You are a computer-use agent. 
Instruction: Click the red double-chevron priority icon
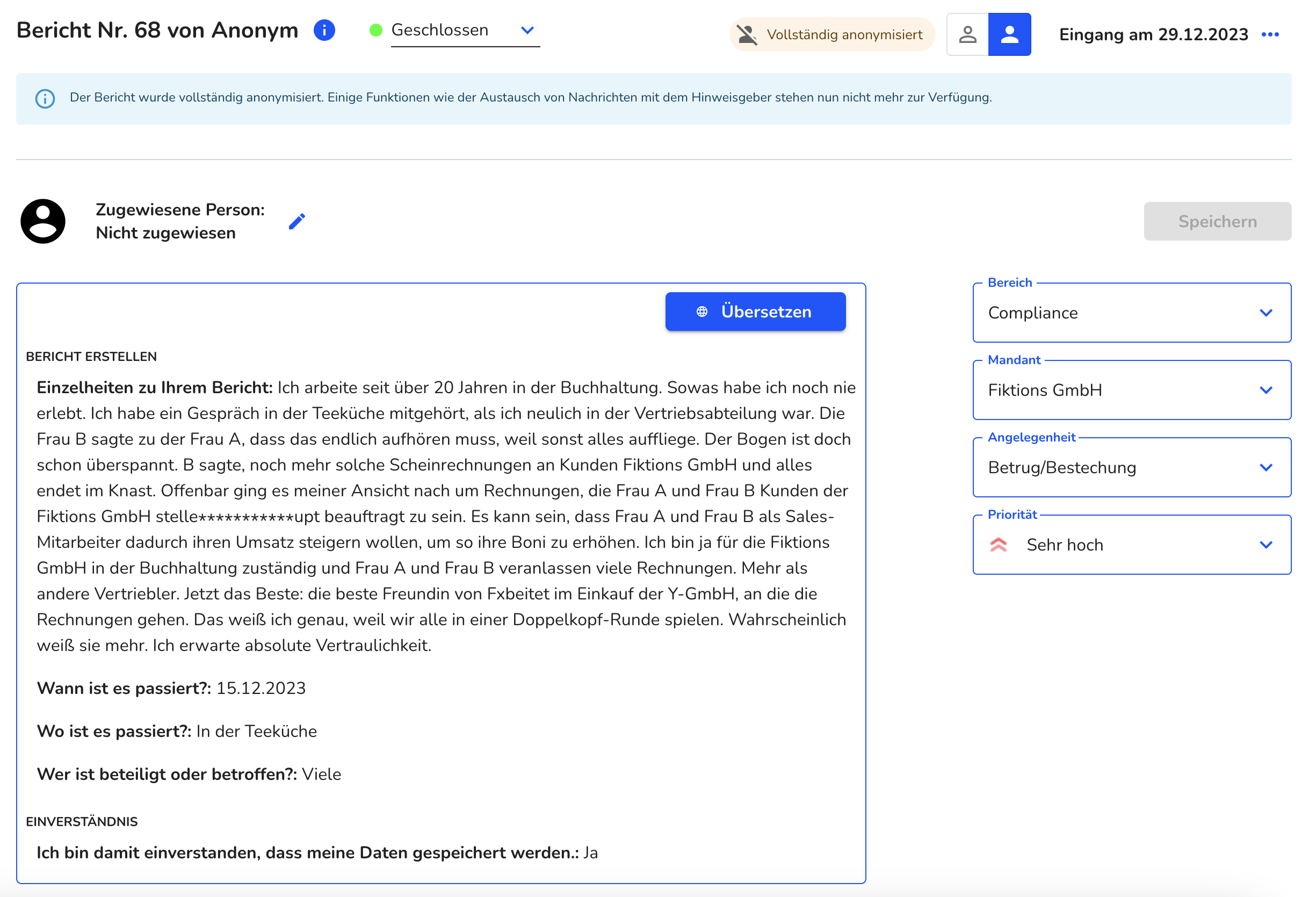pos(998,545)
